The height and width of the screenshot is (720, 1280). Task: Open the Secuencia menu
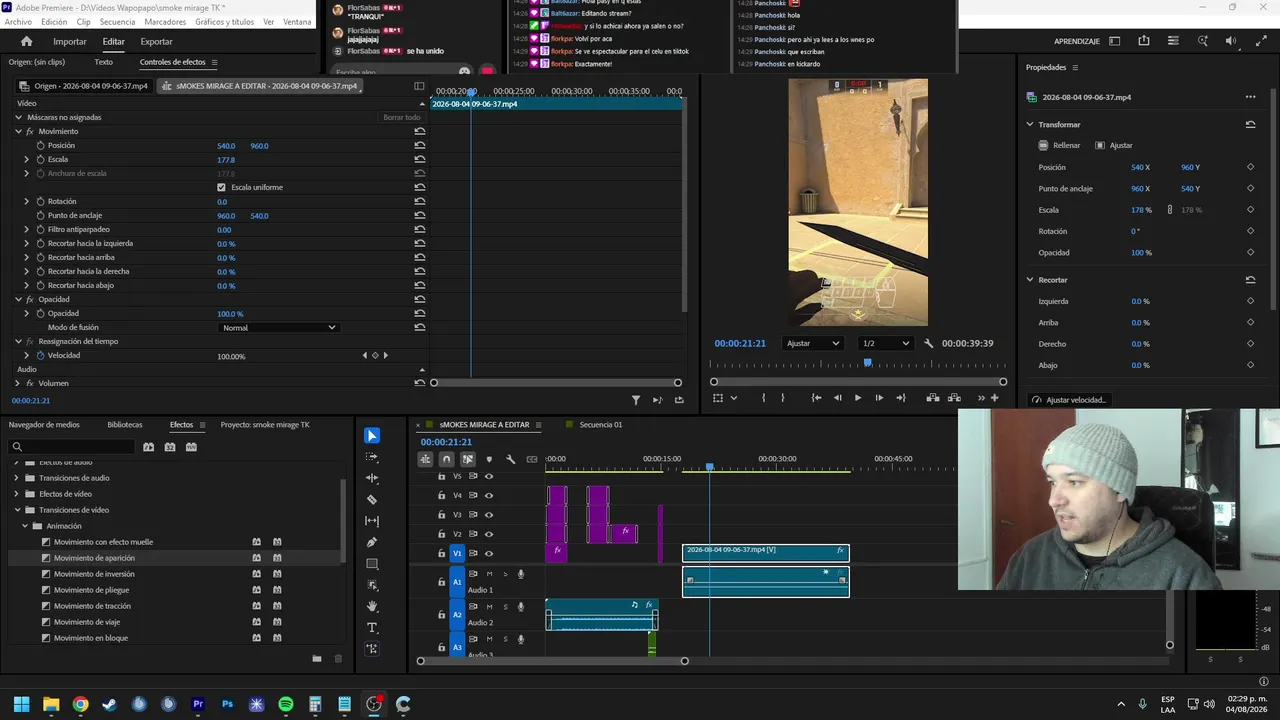[117, 21]
